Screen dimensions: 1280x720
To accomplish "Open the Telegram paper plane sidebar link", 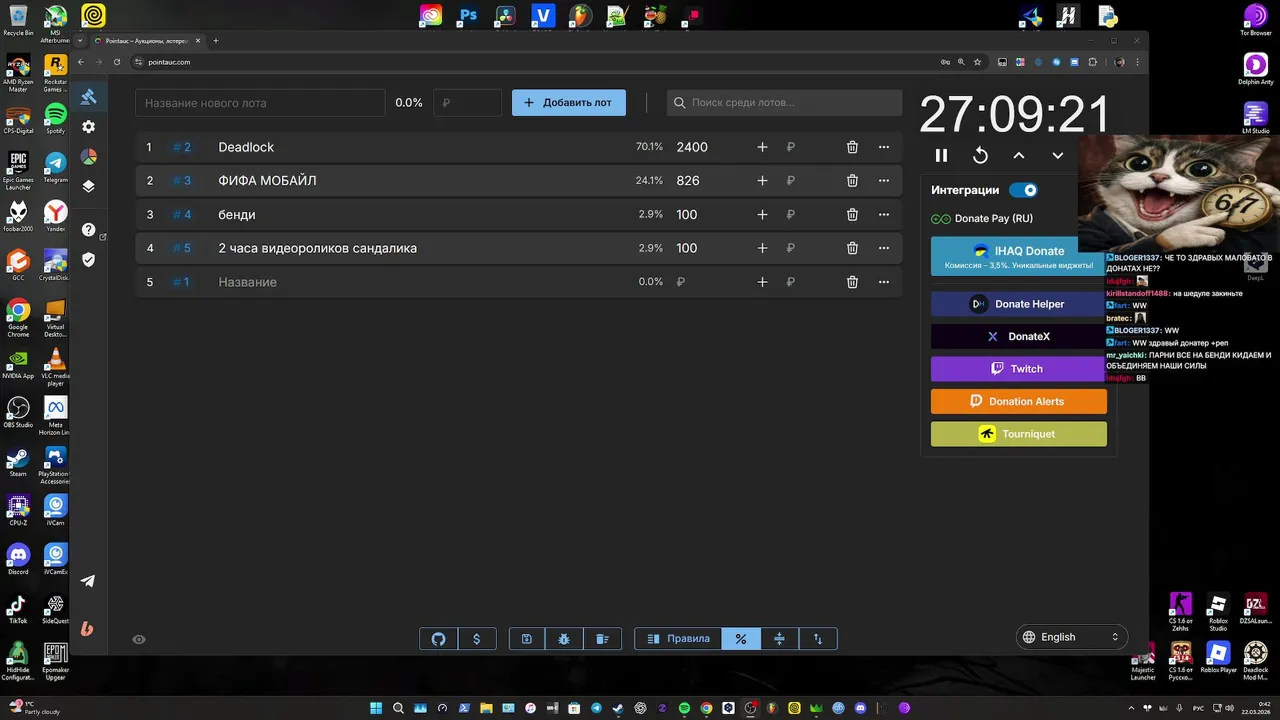I will 88,581.
